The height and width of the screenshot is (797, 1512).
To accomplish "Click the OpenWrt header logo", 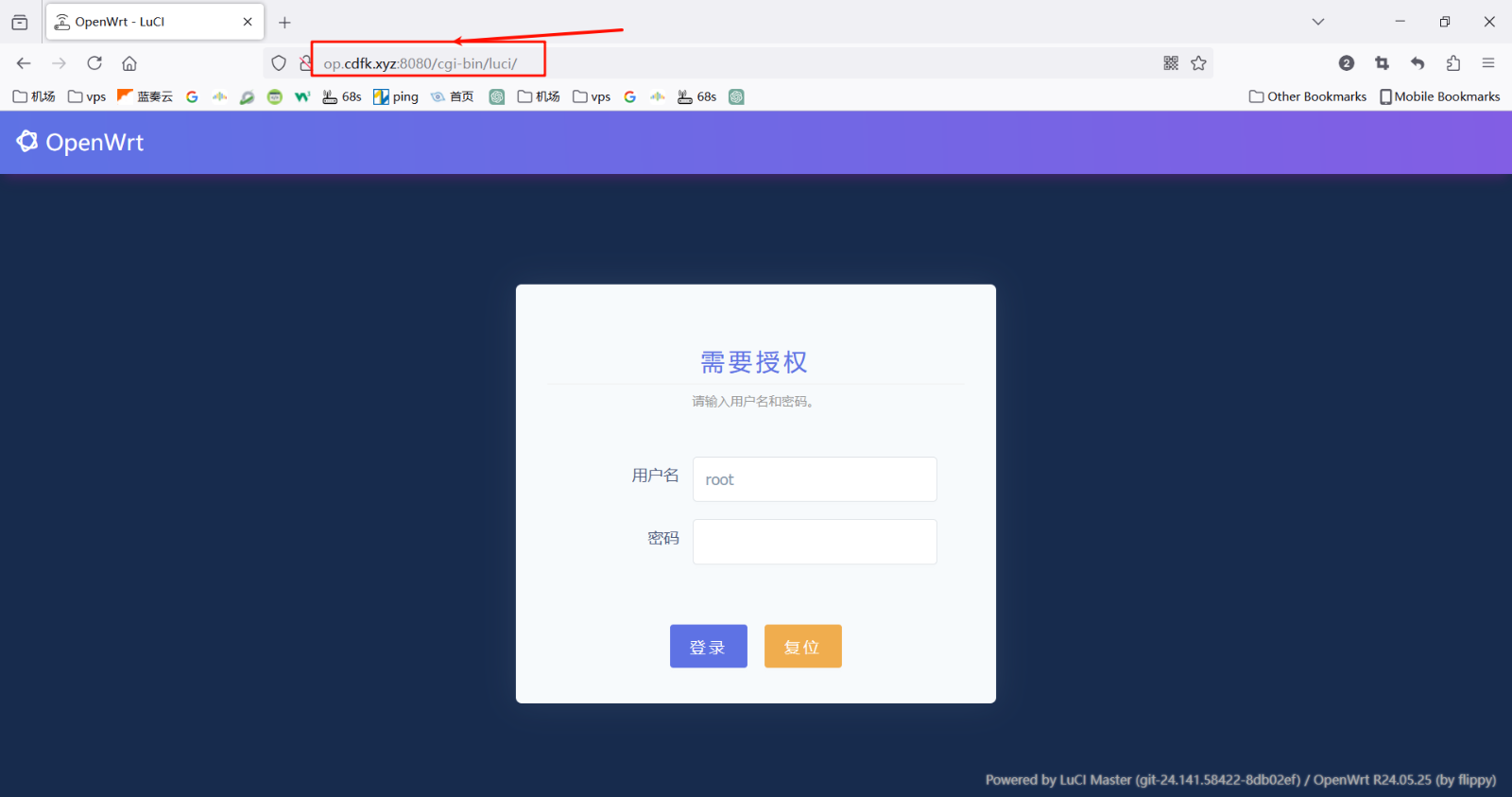I will (80, 142).
